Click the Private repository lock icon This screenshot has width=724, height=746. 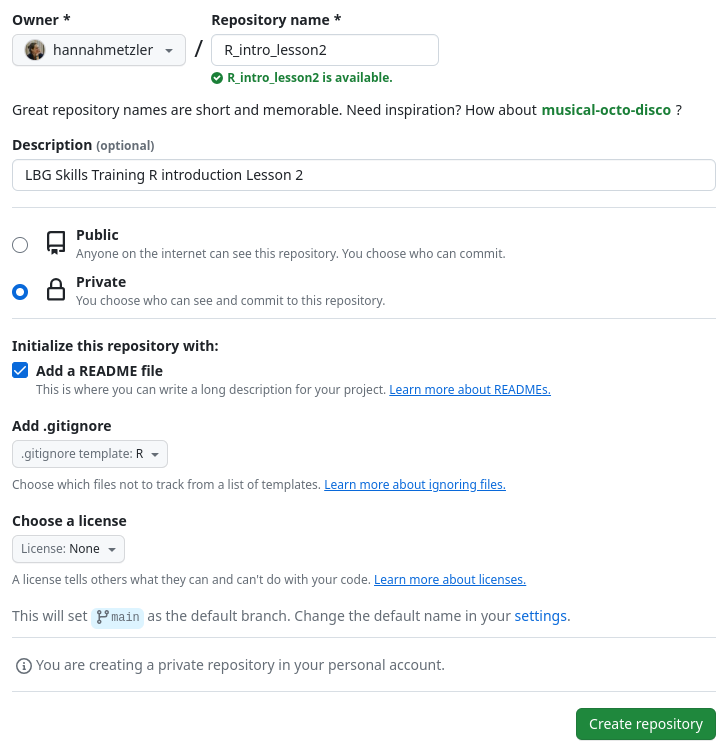click(x=56, y=291)
